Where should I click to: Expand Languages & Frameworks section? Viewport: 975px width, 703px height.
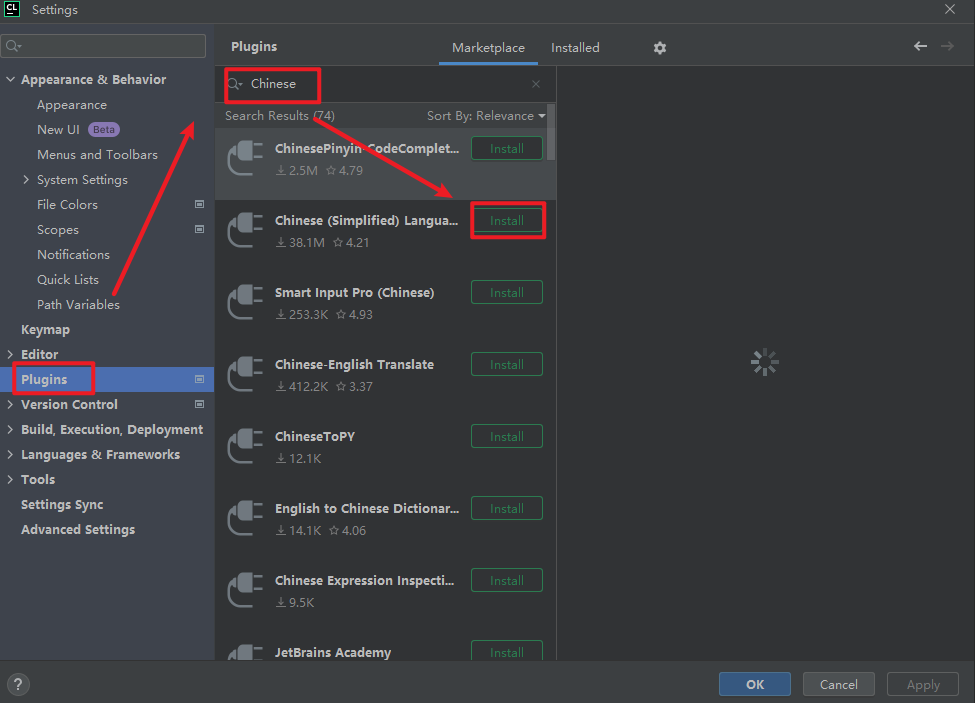(10, 454)
